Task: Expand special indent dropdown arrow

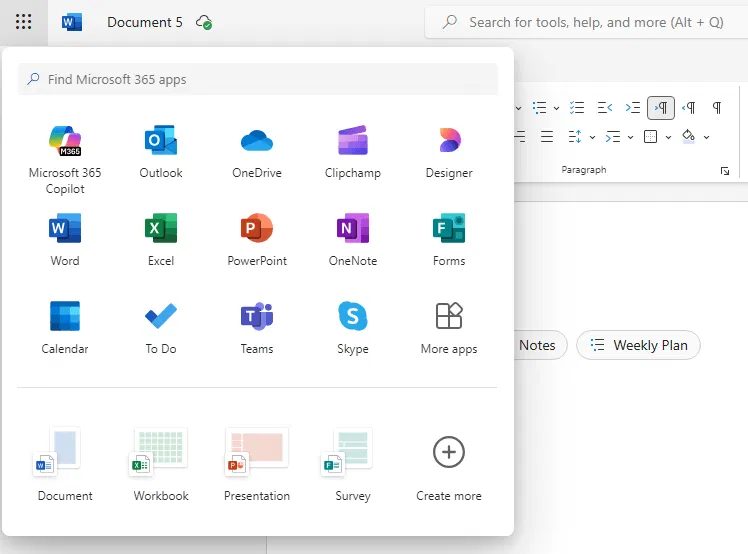Action: [630, 137]
